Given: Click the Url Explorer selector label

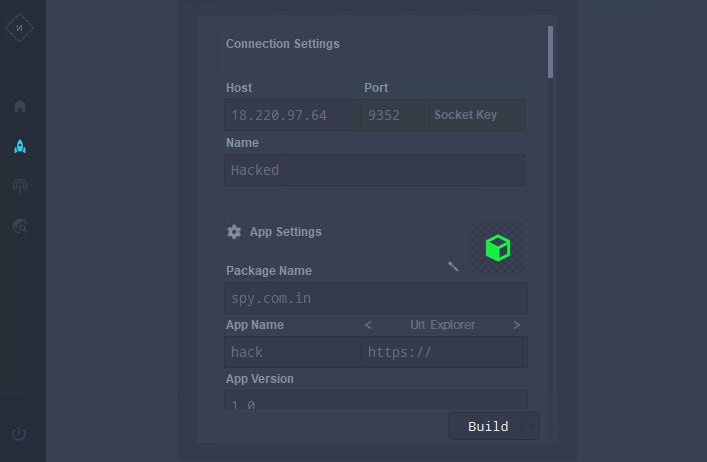Looking at the screenshot, I should (442, 325).
